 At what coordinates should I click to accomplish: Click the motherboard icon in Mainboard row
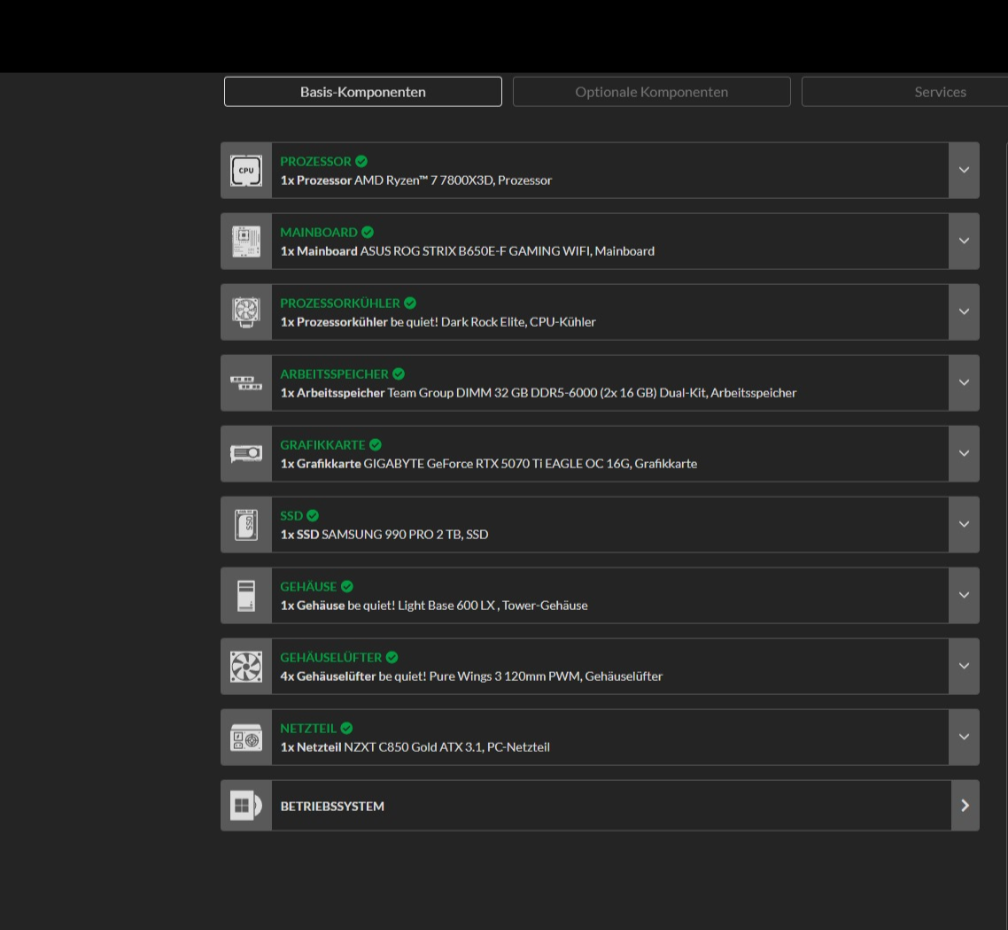246,242
